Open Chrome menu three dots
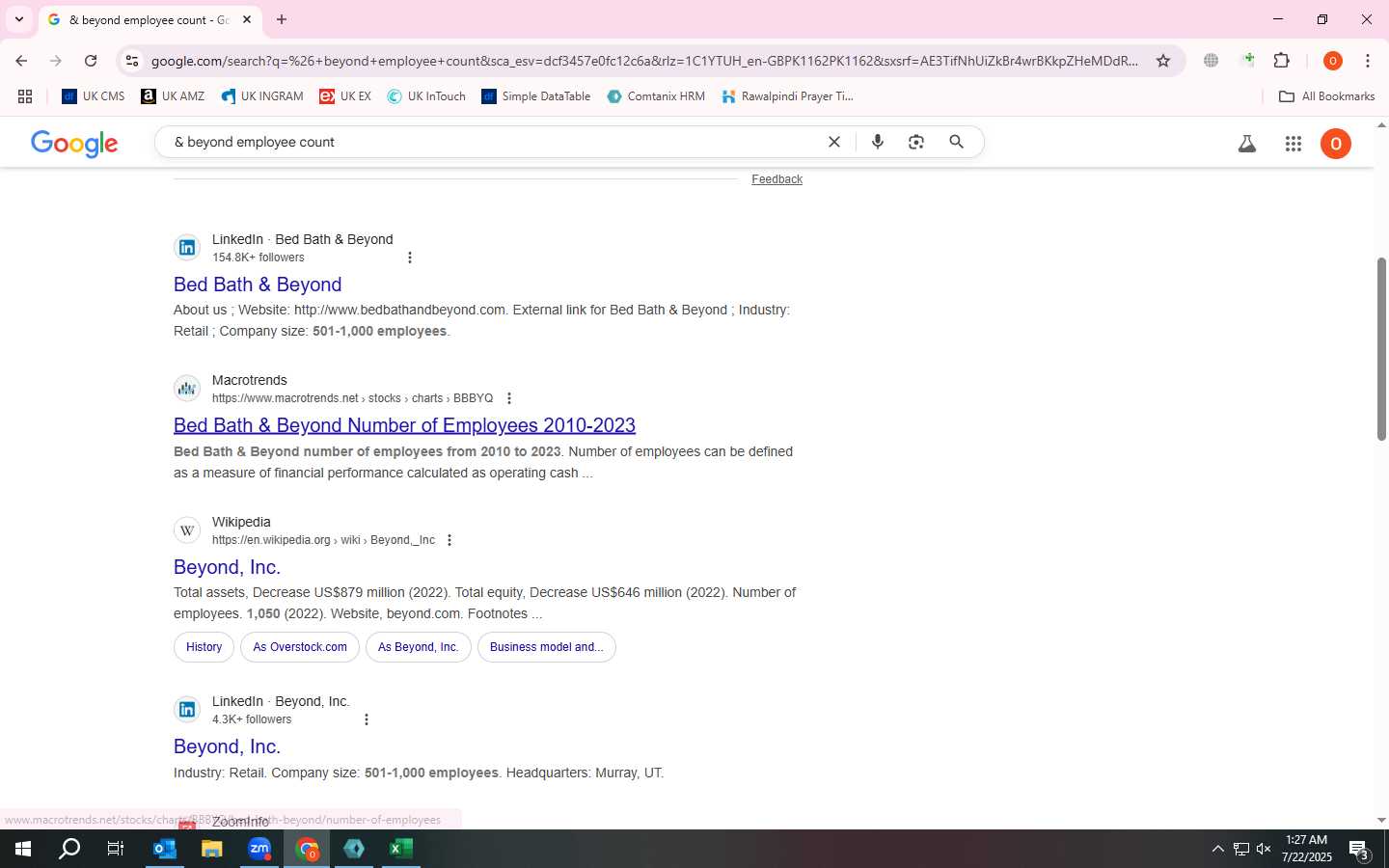The width and height of the screenshot is (1389, 868). click(x=1368, y=61)
